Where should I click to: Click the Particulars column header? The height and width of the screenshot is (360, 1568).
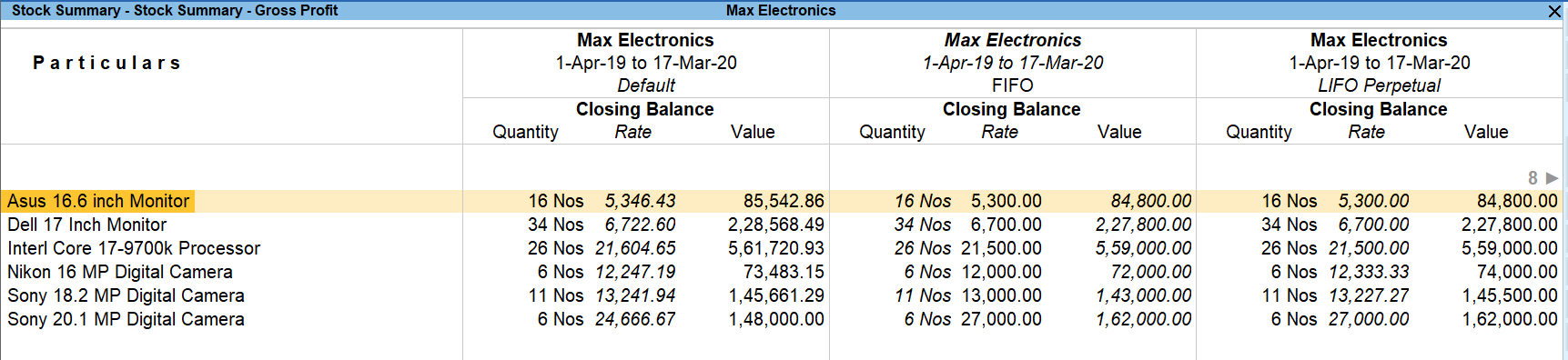(x=106, y=63)
